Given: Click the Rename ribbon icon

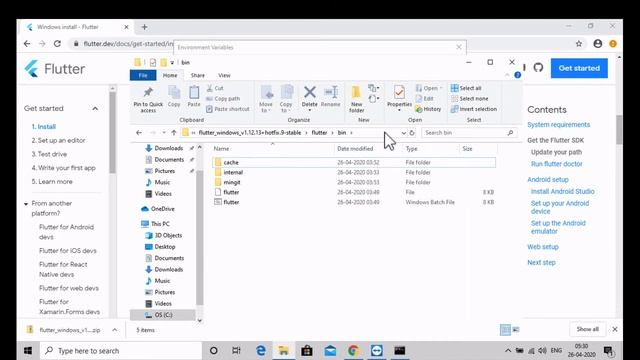Looking at the screenshot, I should click(x=331, y=97).
